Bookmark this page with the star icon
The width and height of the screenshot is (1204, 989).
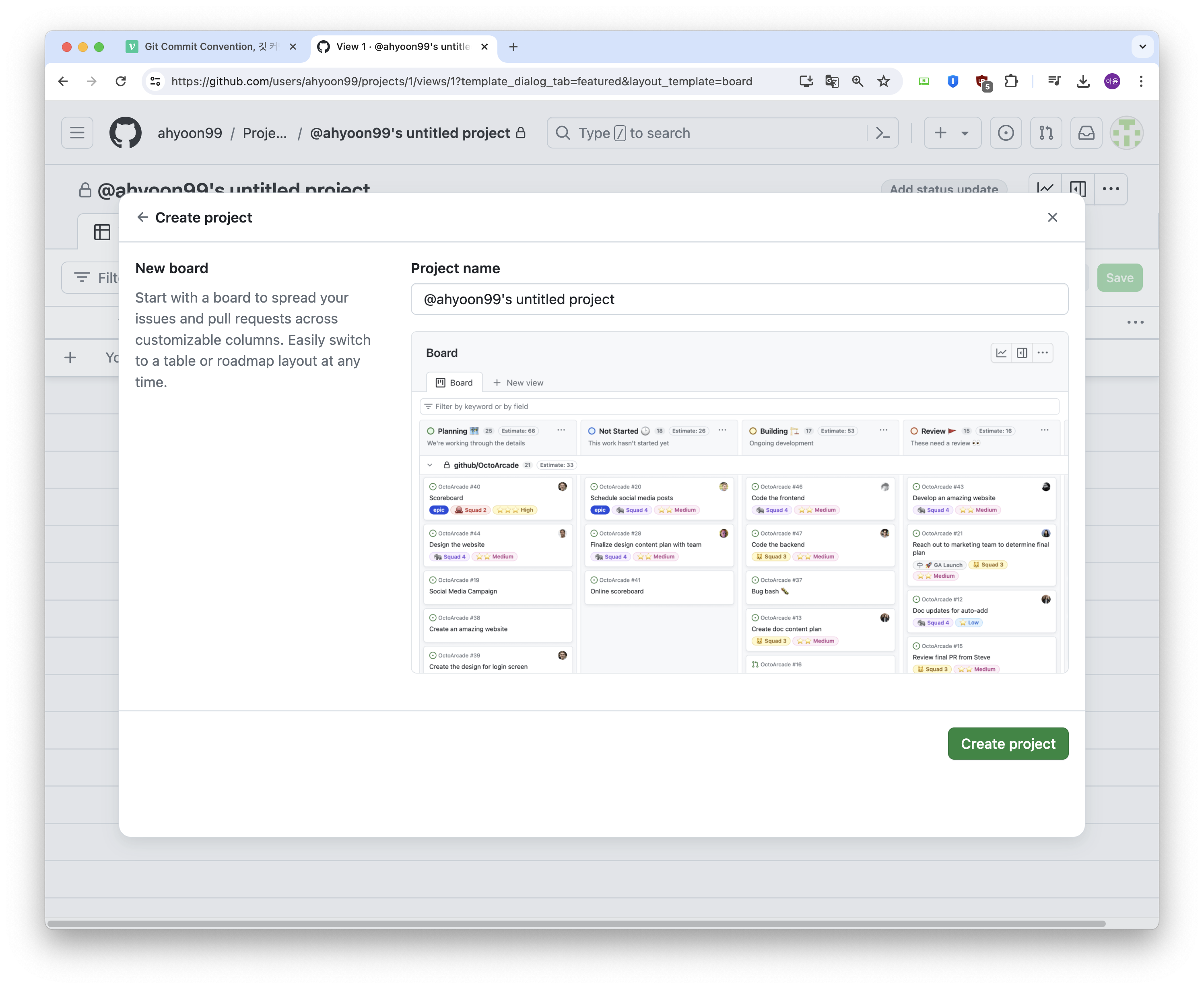point(883,81)
